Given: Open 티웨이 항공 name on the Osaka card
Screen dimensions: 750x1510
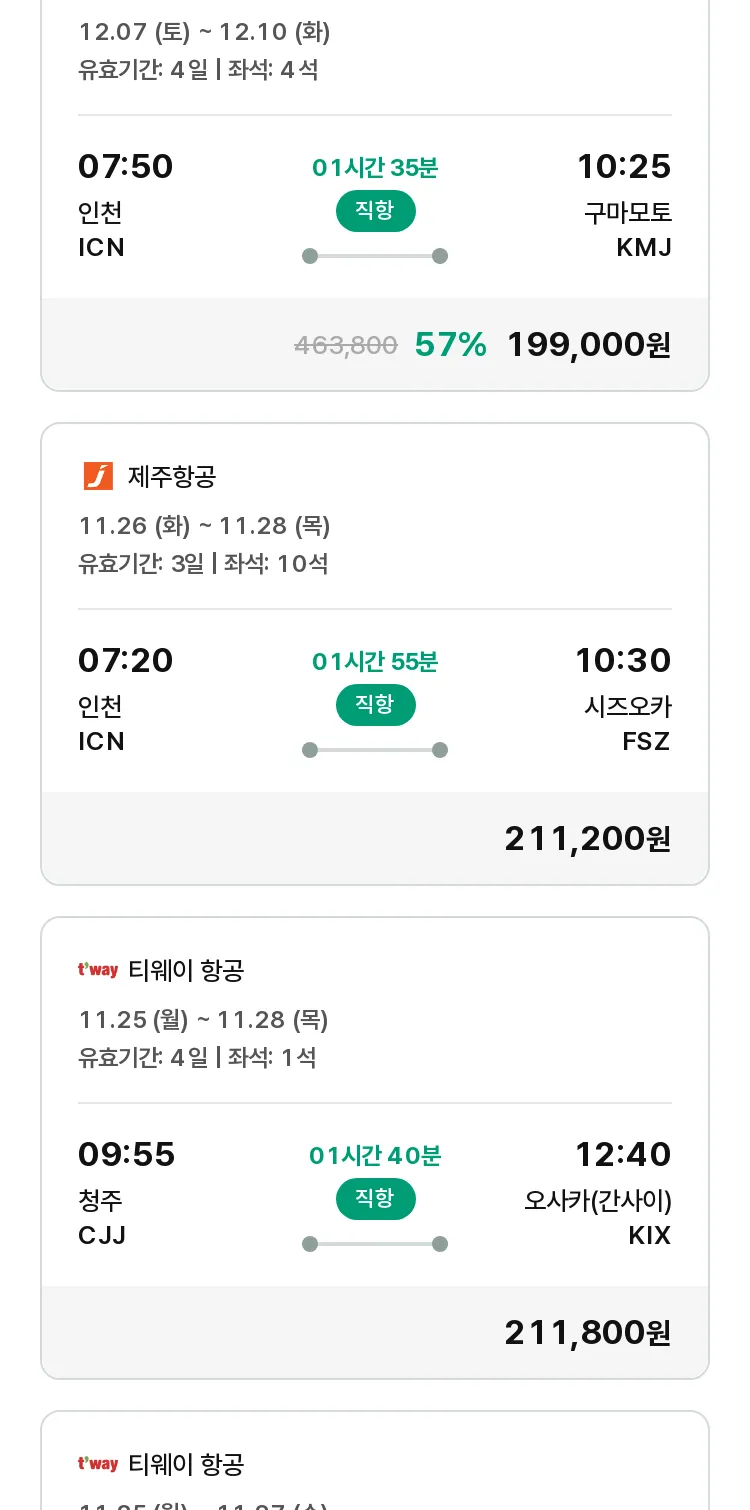Looking at the screenshot, I should (x=186, y=971).
